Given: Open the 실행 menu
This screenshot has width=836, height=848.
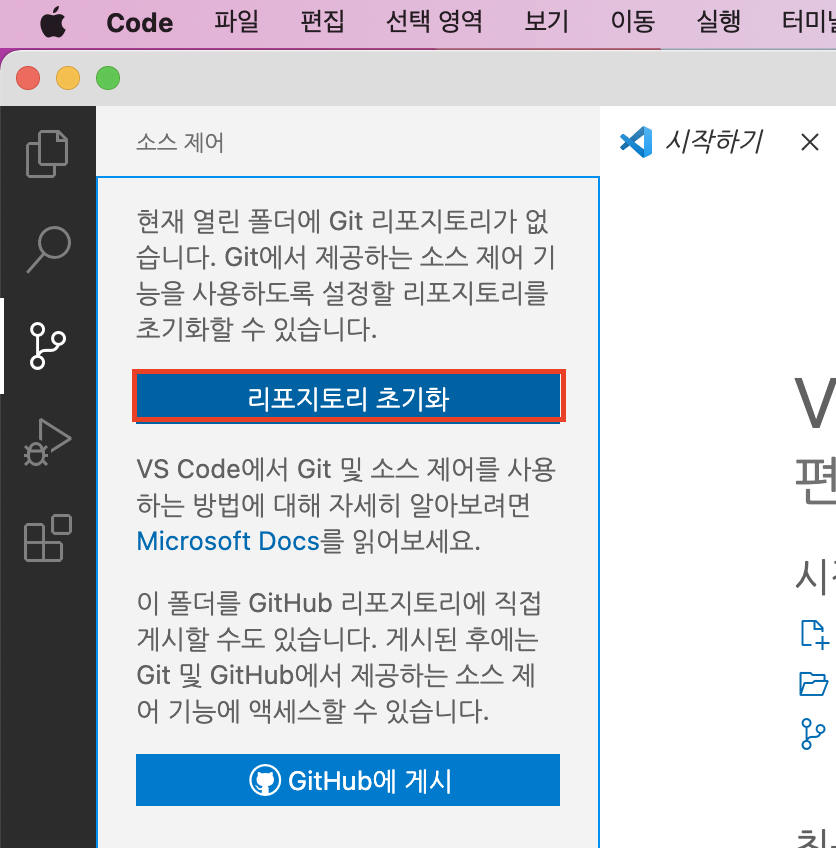Looking at the screenshot, I should (718, 22).
